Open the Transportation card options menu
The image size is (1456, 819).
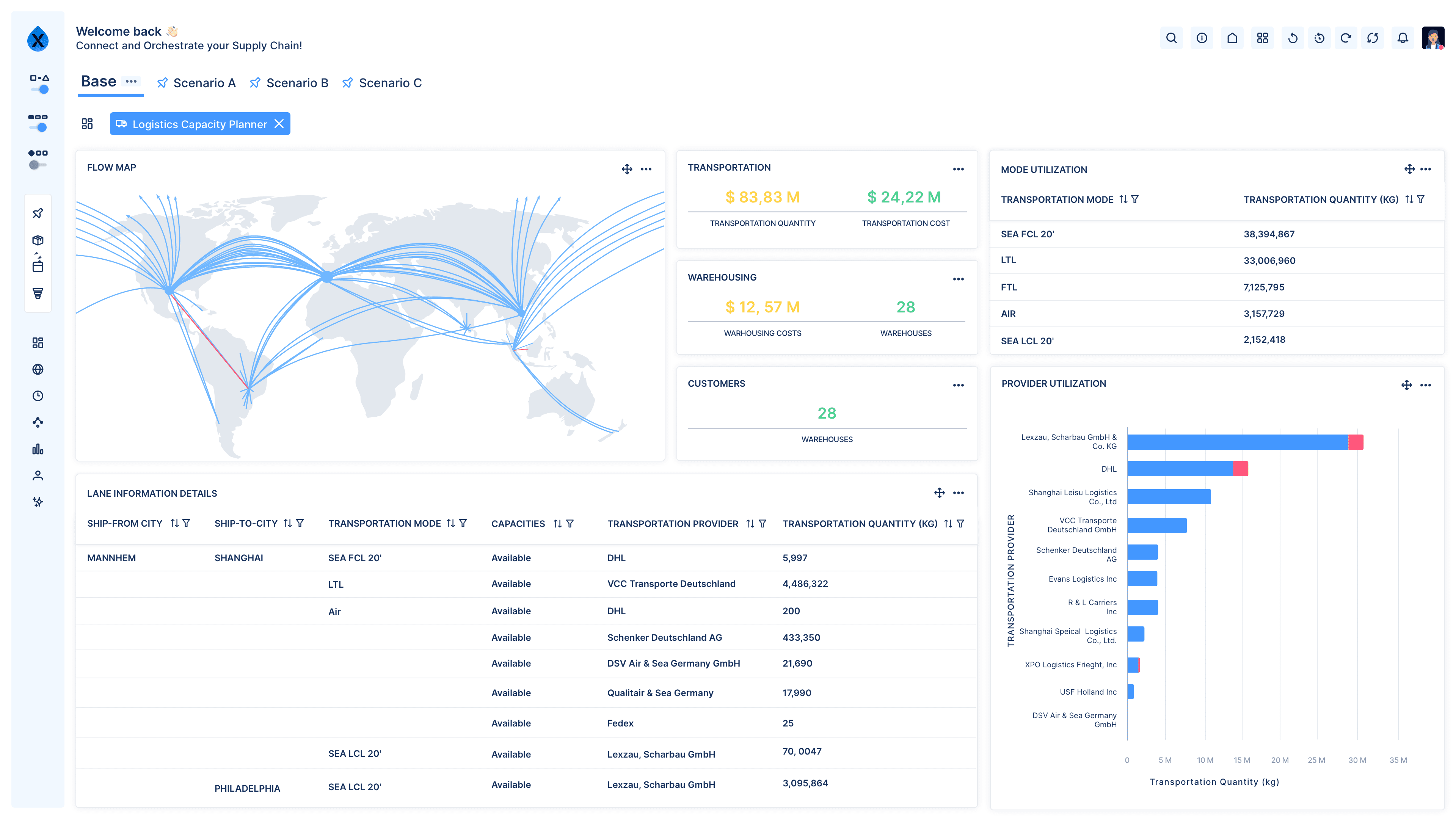click(x=958, y=169)
